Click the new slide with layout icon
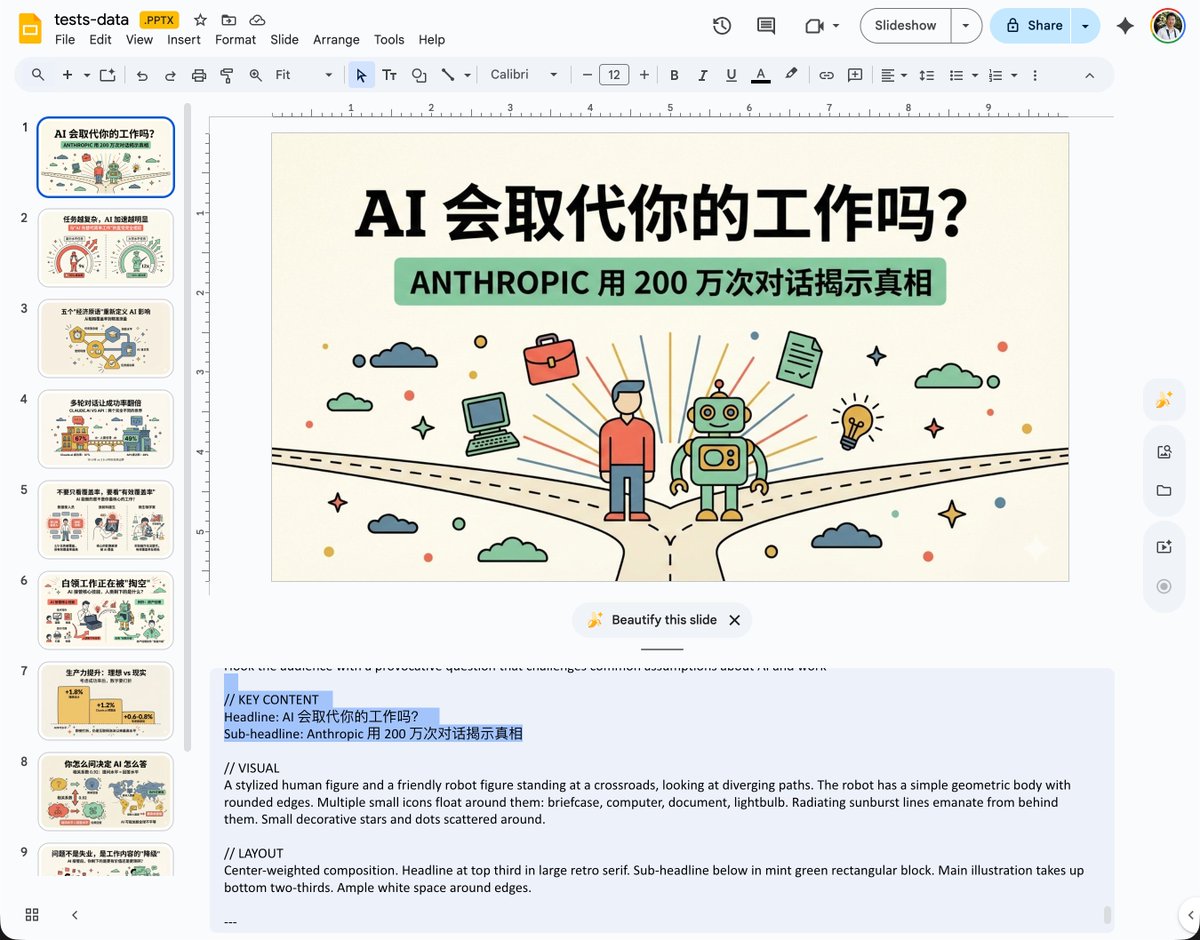1200x940 pixels. [108, 75]
